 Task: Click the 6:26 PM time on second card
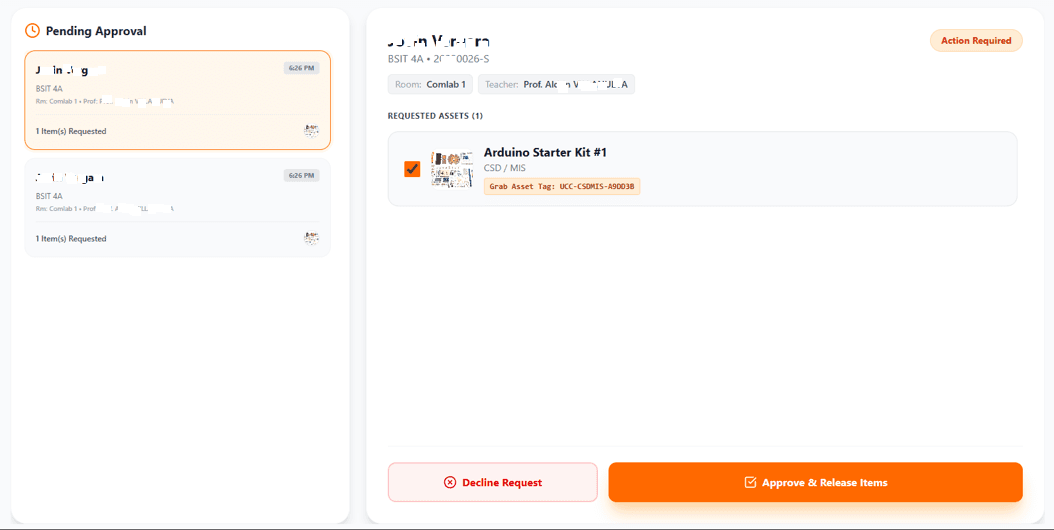tap(301, 176)
